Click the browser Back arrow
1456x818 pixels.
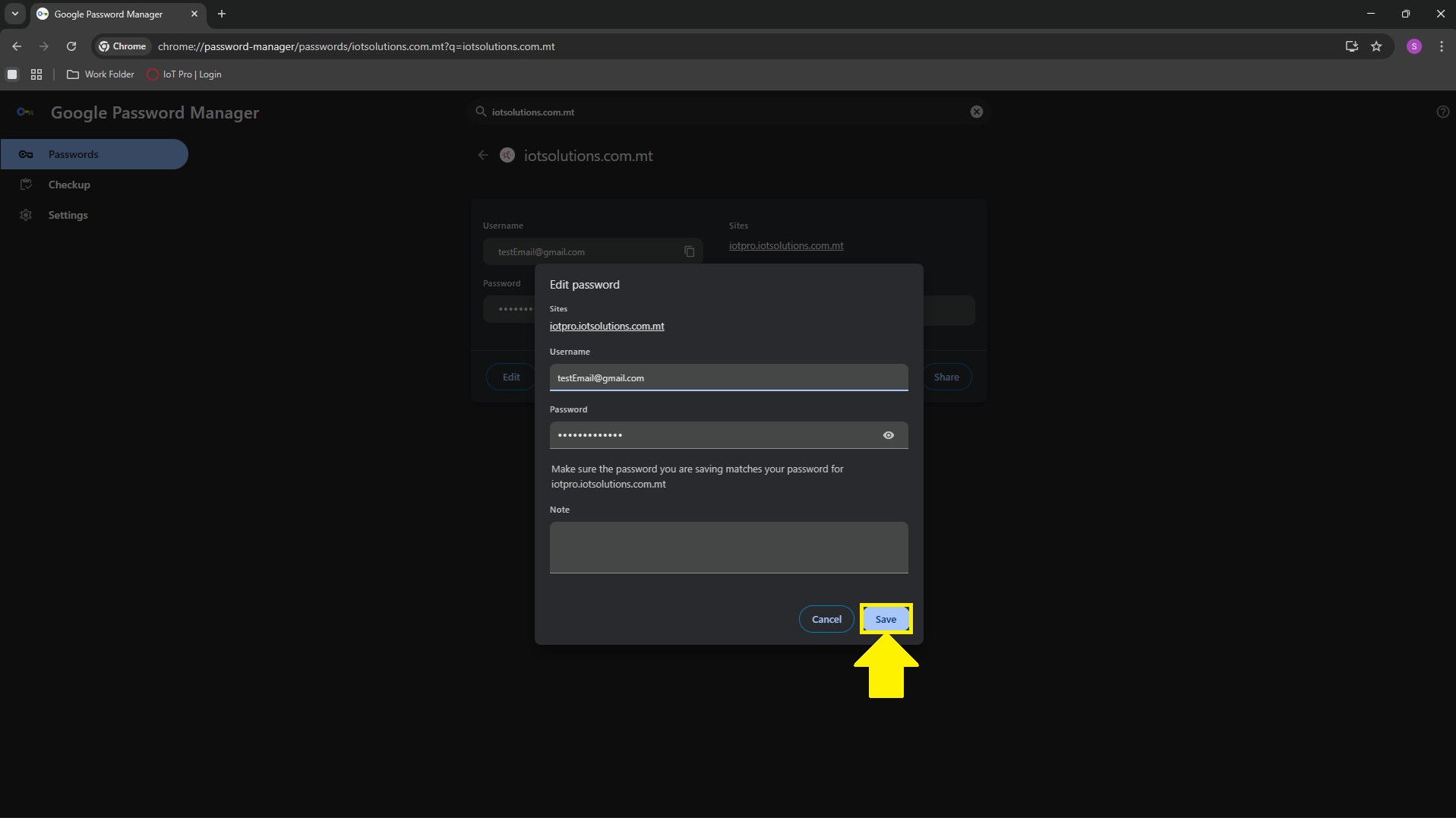[17, 46]
